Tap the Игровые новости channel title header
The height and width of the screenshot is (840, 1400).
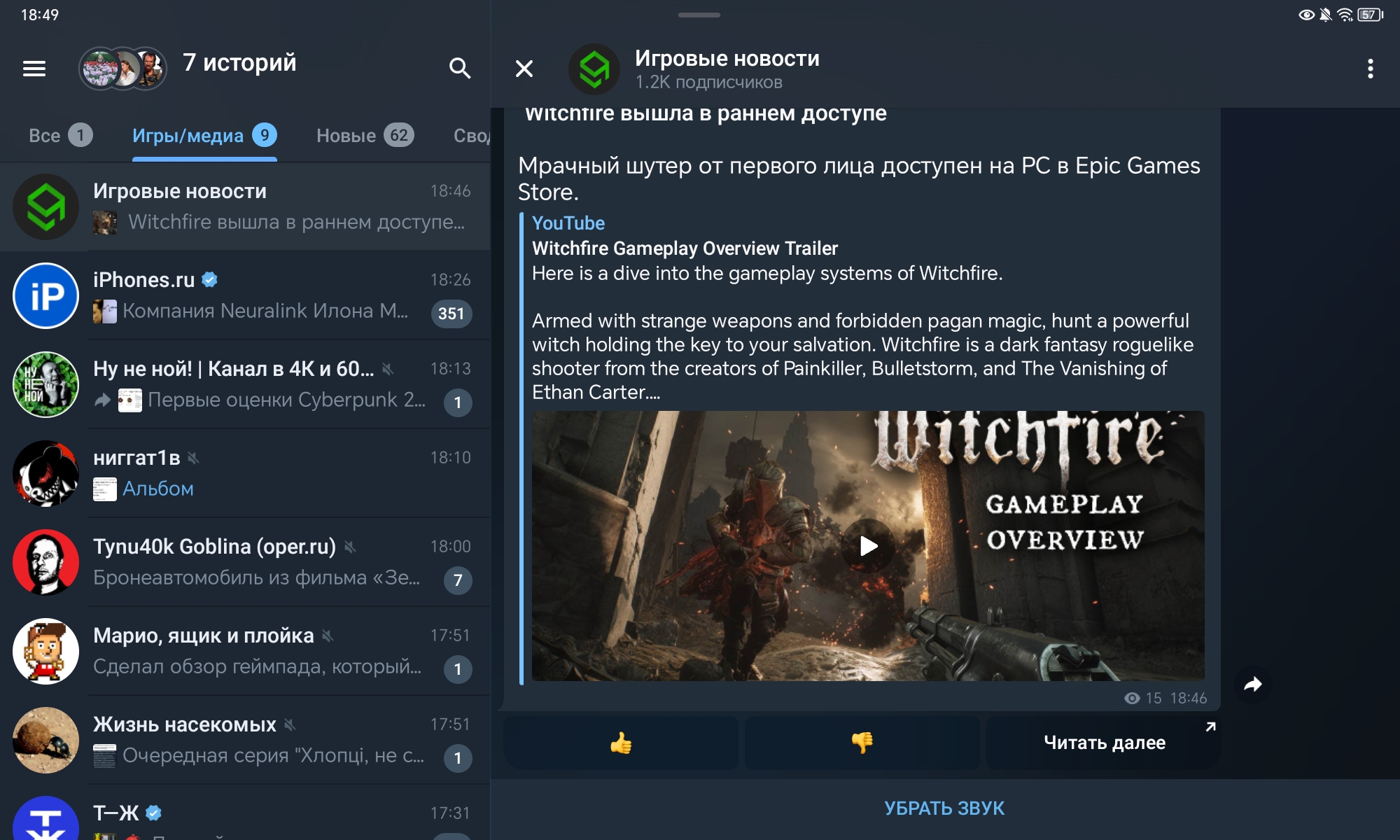coord(727,58)
